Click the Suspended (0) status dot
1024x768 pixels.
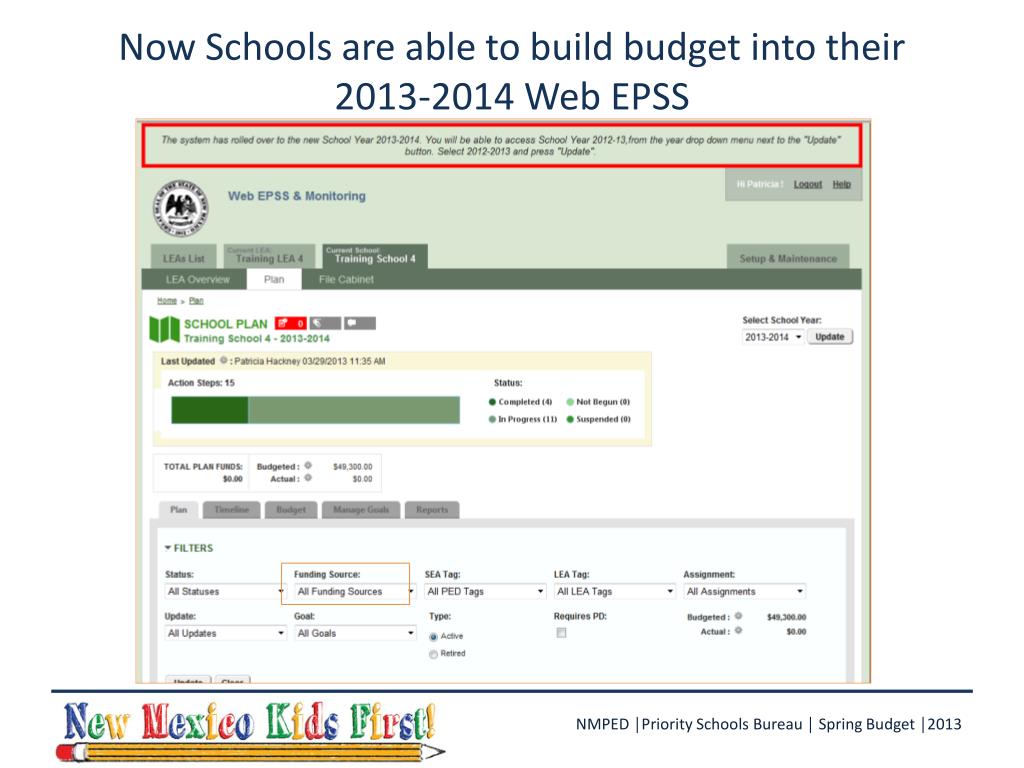click(x=570, y=419)
